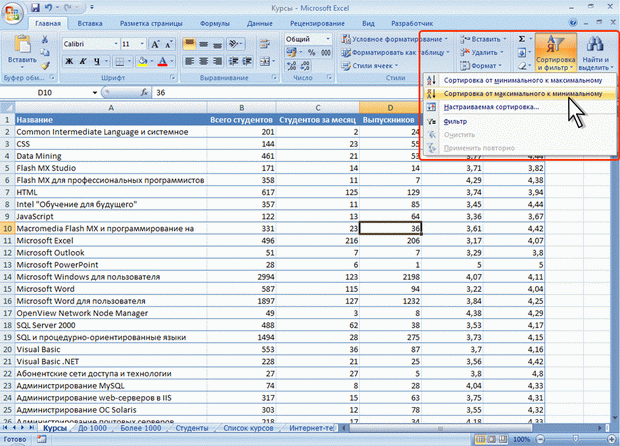The width and height of the screenshot is (620, 446).
Task: Open the Разметка страницы tab
Action: pyautogui.click(x=151, y=23)
